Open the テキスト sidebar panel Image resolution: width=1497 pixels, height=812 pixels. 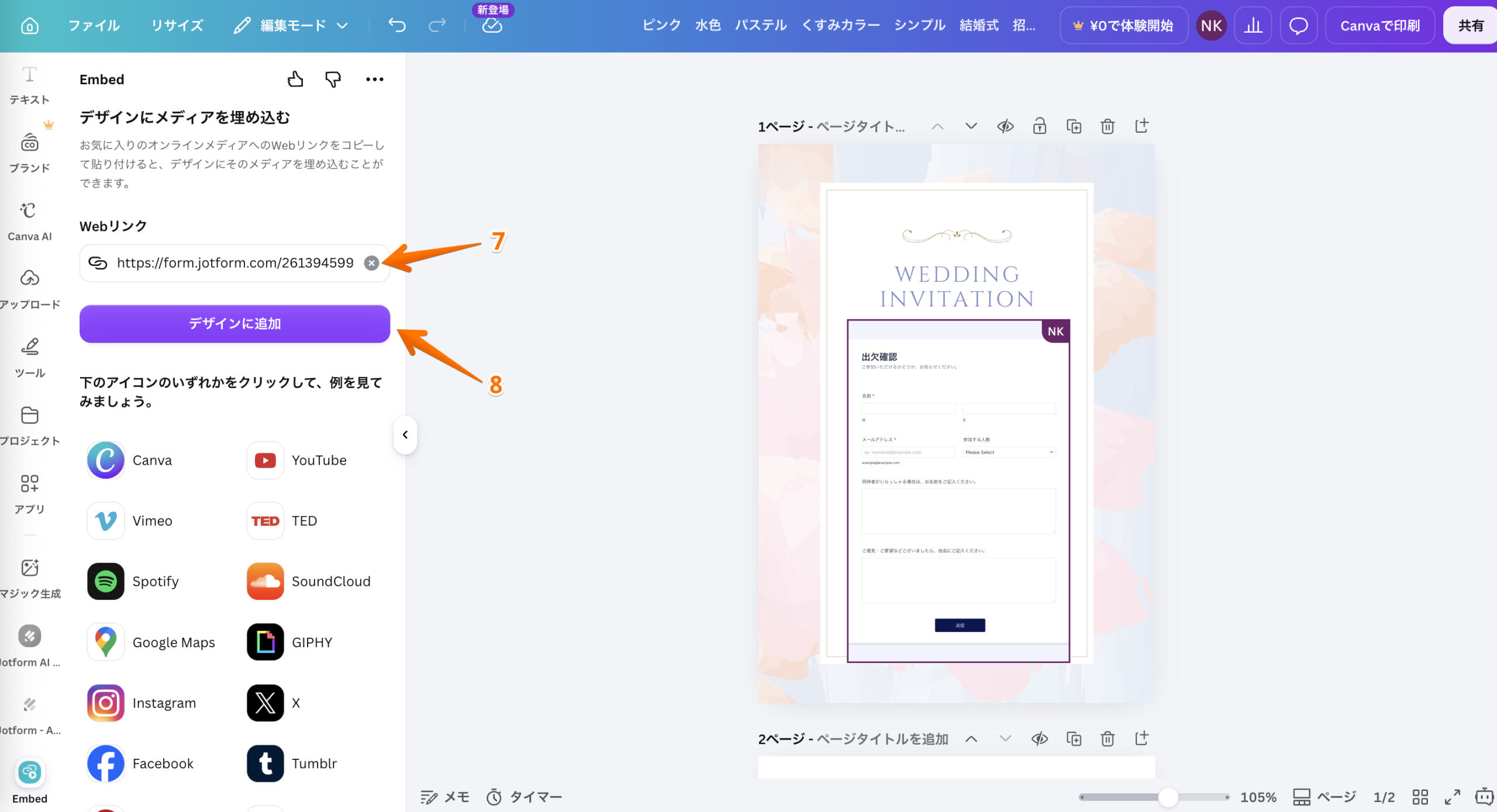point(29,85)
